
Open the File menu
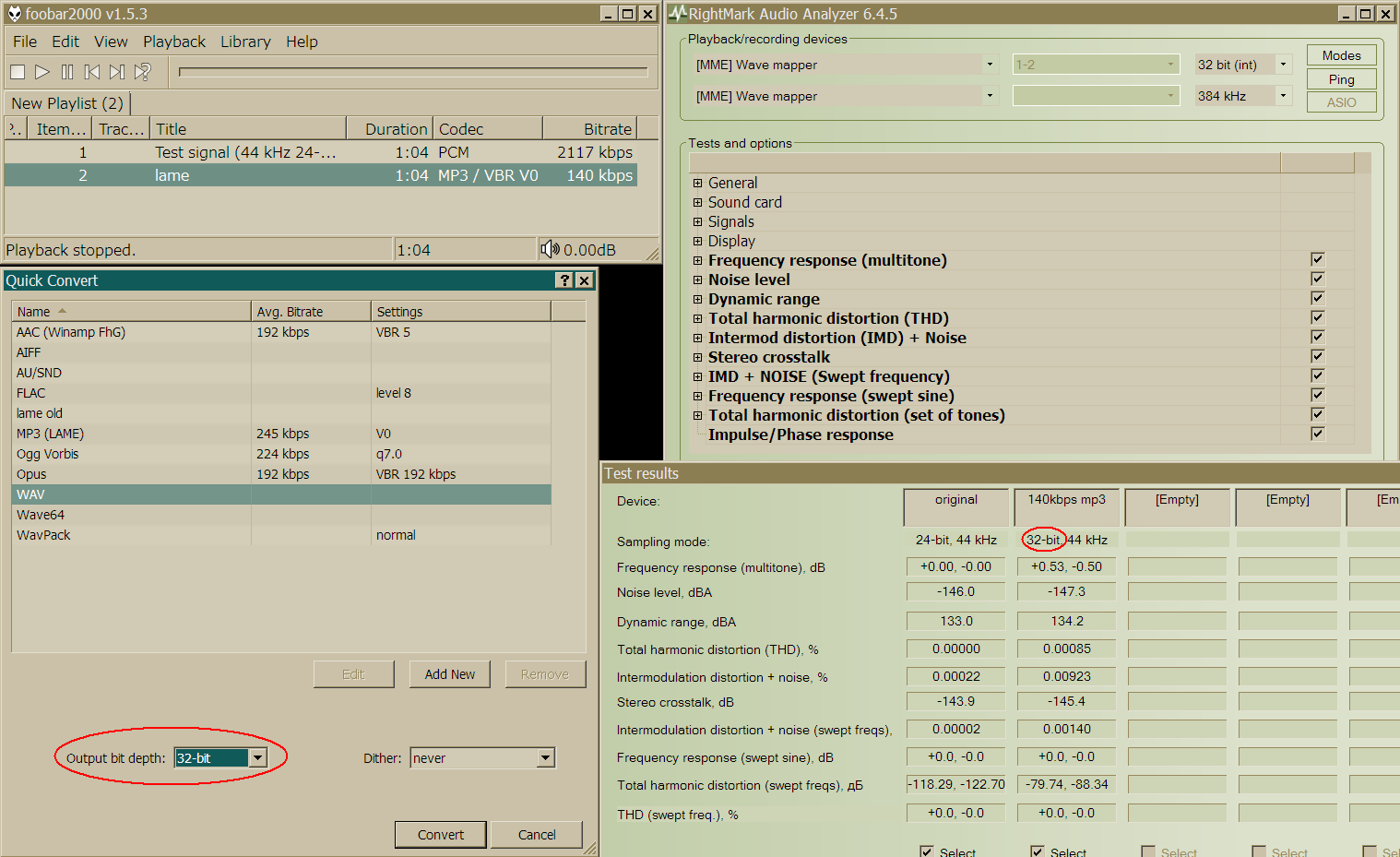point(25,42)
